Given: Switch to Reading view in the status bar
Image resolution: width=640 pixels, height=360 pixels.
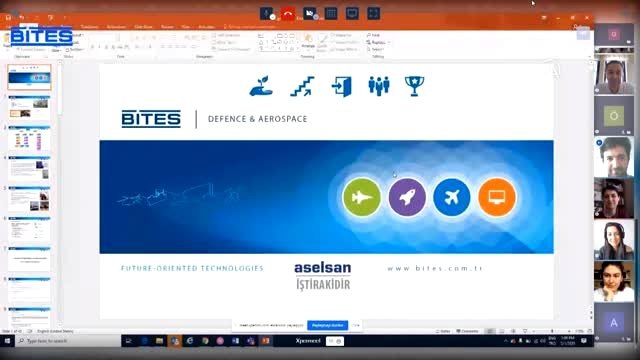Looking at the screenshot, I should (x=513, y=331).
